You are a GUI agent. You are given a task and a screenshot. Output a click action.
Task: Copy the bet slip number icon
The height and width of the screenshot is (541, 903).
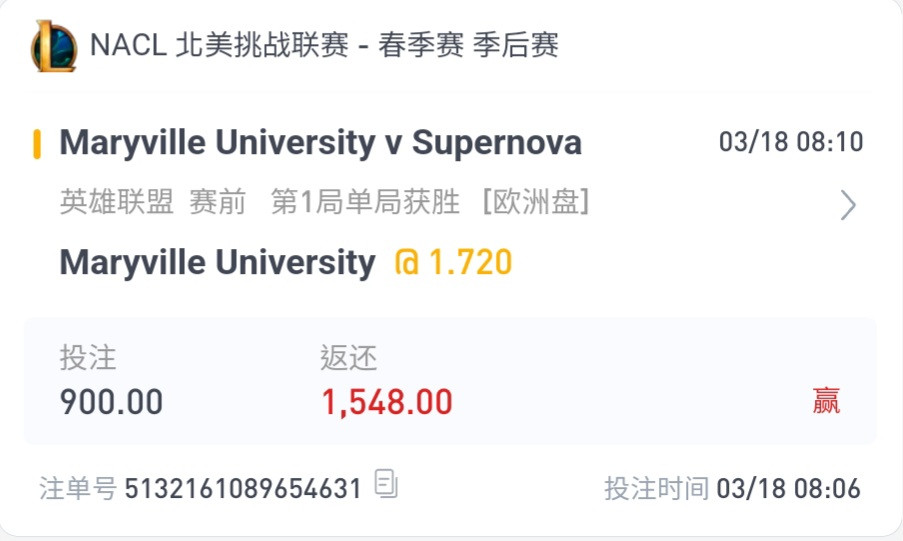386,483
